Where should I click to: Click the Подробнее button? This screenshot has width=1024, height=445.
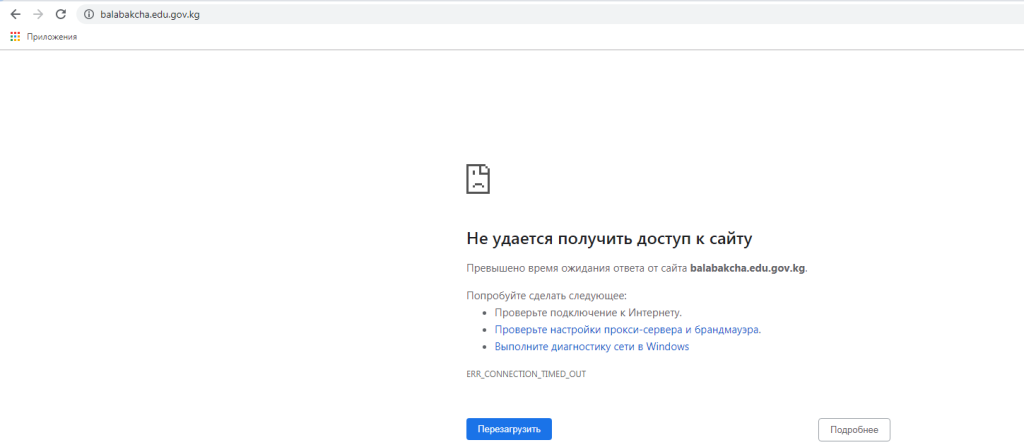[853, 429]
